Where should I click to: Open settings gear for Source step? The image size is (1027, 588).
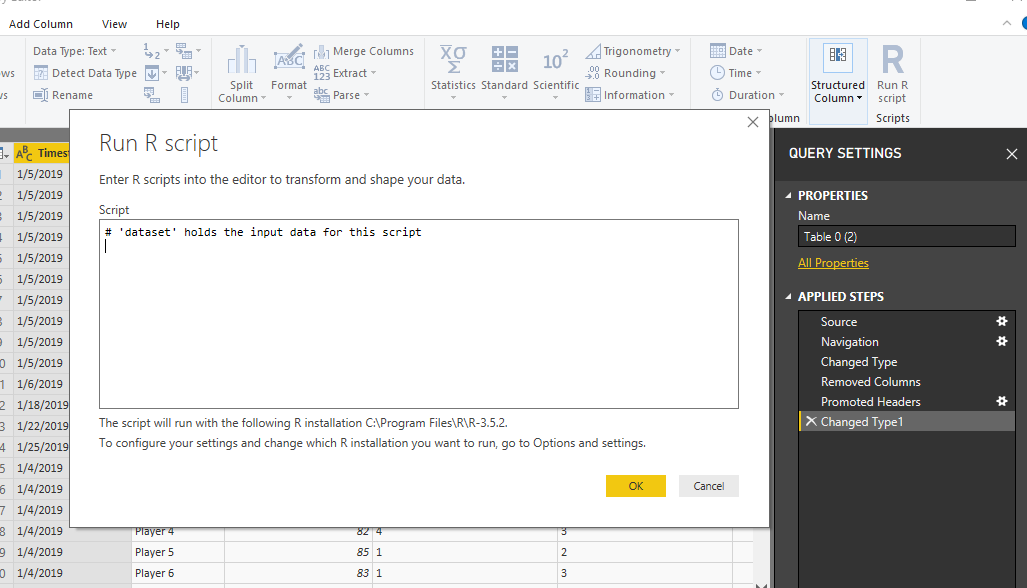(1001, 322)
